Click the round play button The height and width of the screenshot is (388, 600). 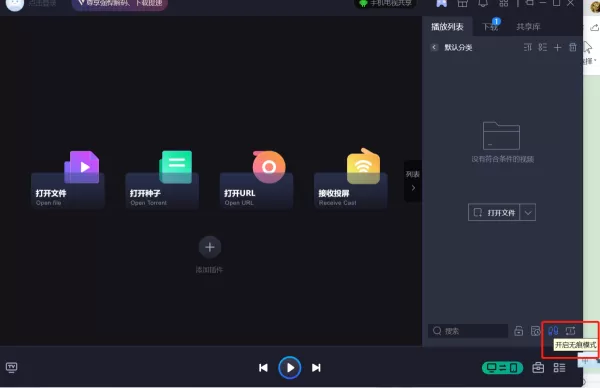click(x=290, y=368)
